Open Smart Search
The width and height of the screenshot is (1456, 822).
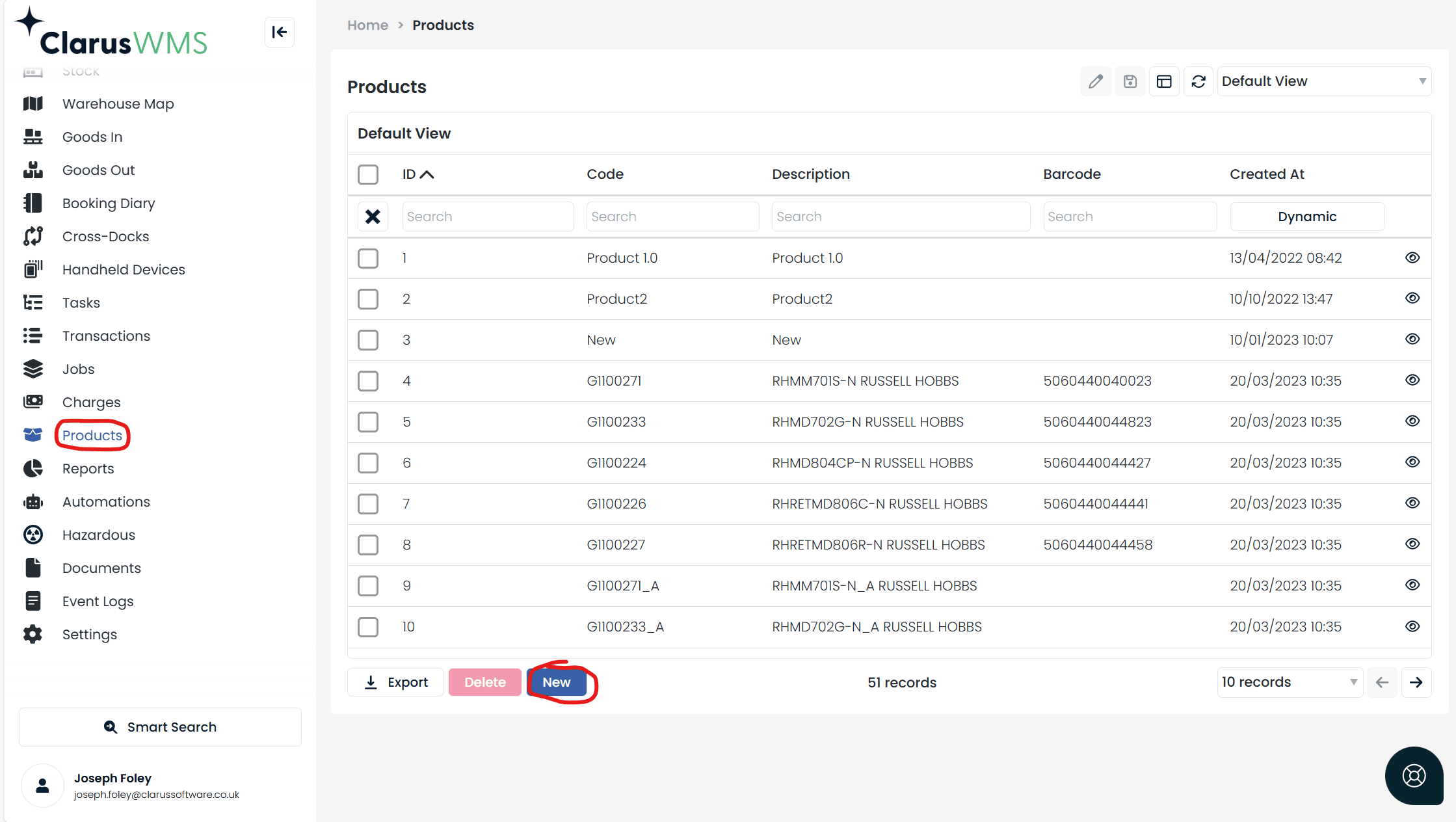tap(160, 727)
